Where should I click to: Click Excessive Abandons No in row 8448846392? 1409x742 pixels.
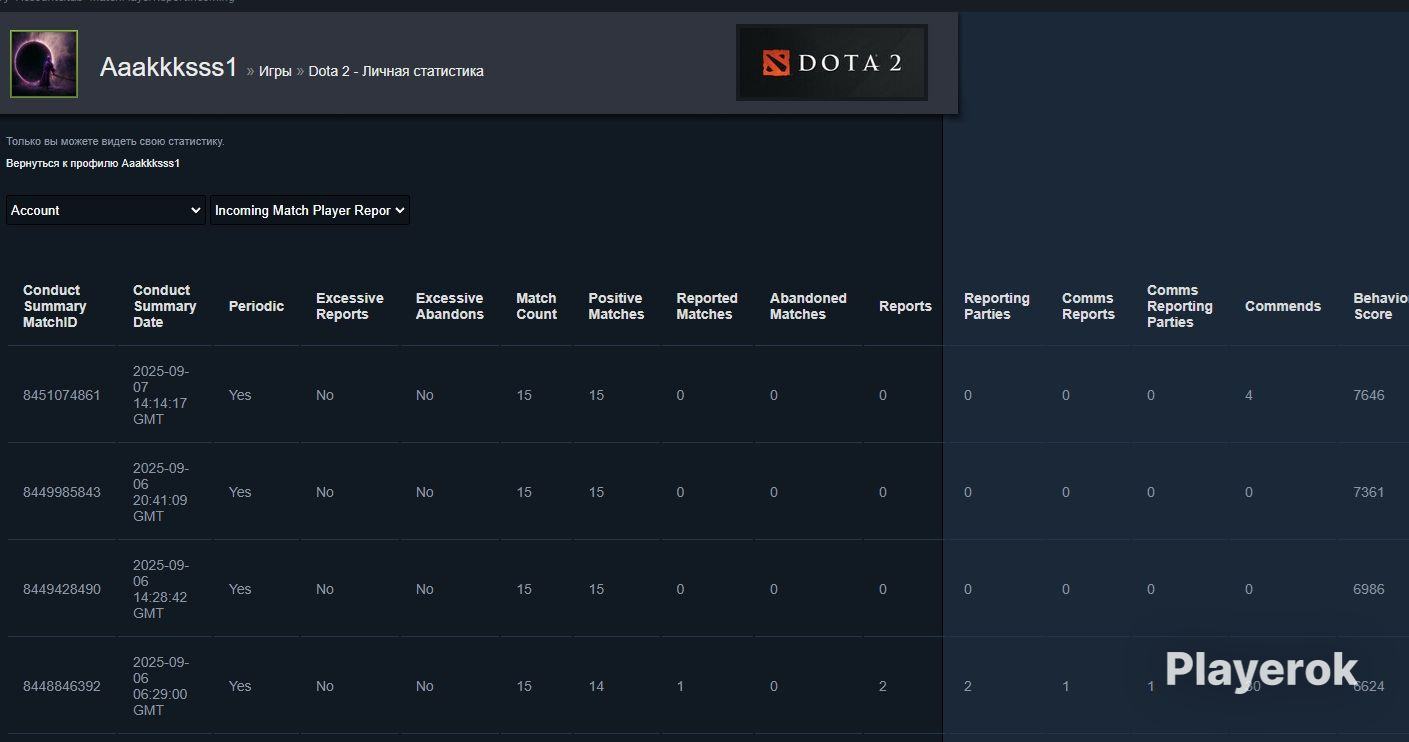(425, 686)
